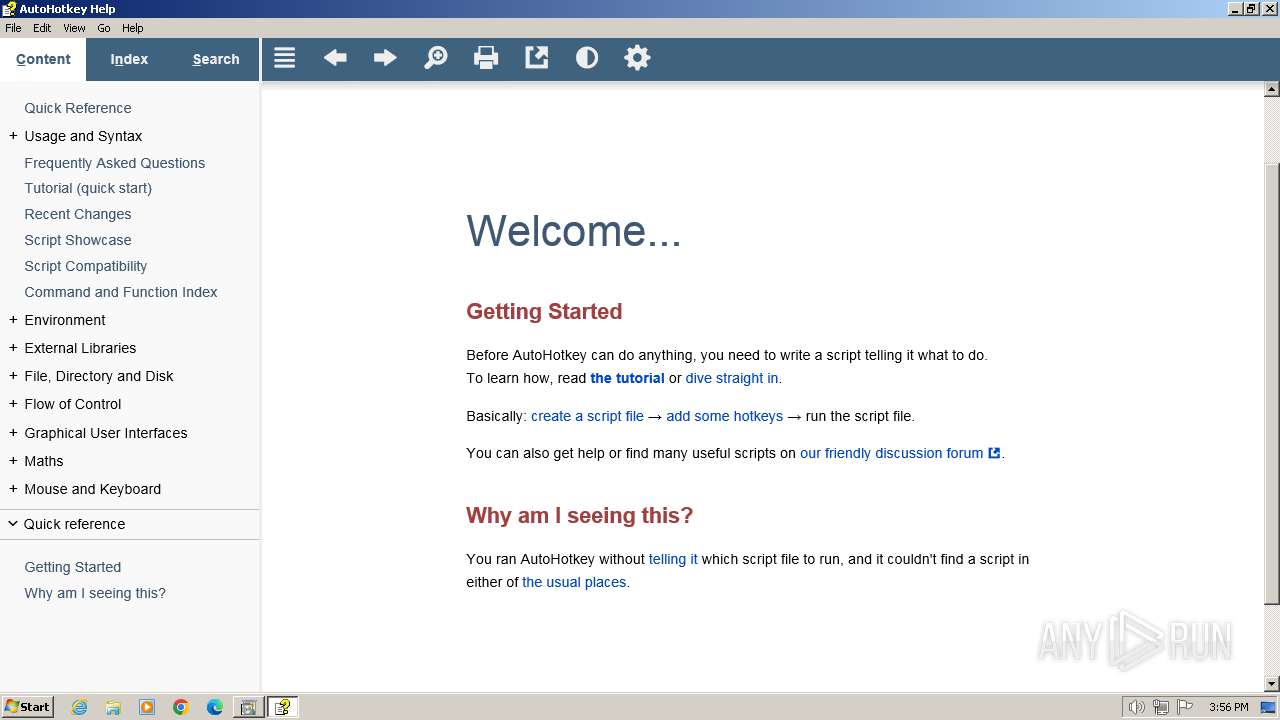The width and height of the screenshot is (1280, 720).
Task: Follow 'add some hotkeys' link
Action: (725, 416)
